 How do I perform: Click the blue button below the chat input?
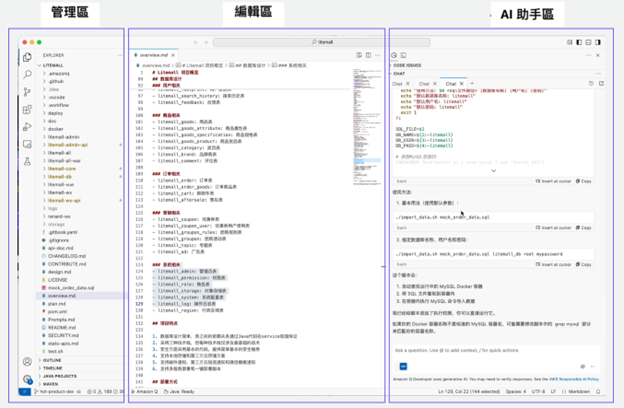403,366
